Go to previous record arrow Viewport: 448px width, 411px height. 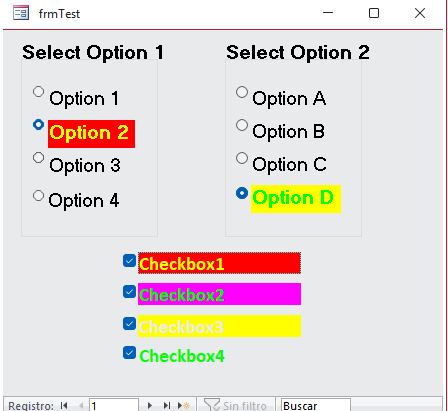pyautogui.click(x=81, y=406)
